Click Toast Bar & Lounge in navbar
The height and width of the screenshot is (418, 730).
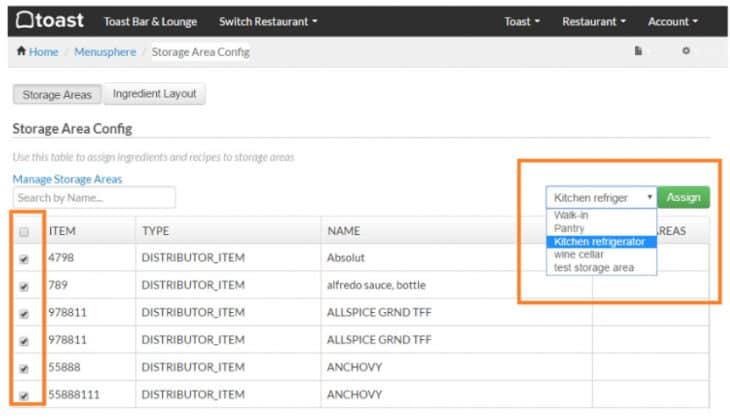pos(150,22)
